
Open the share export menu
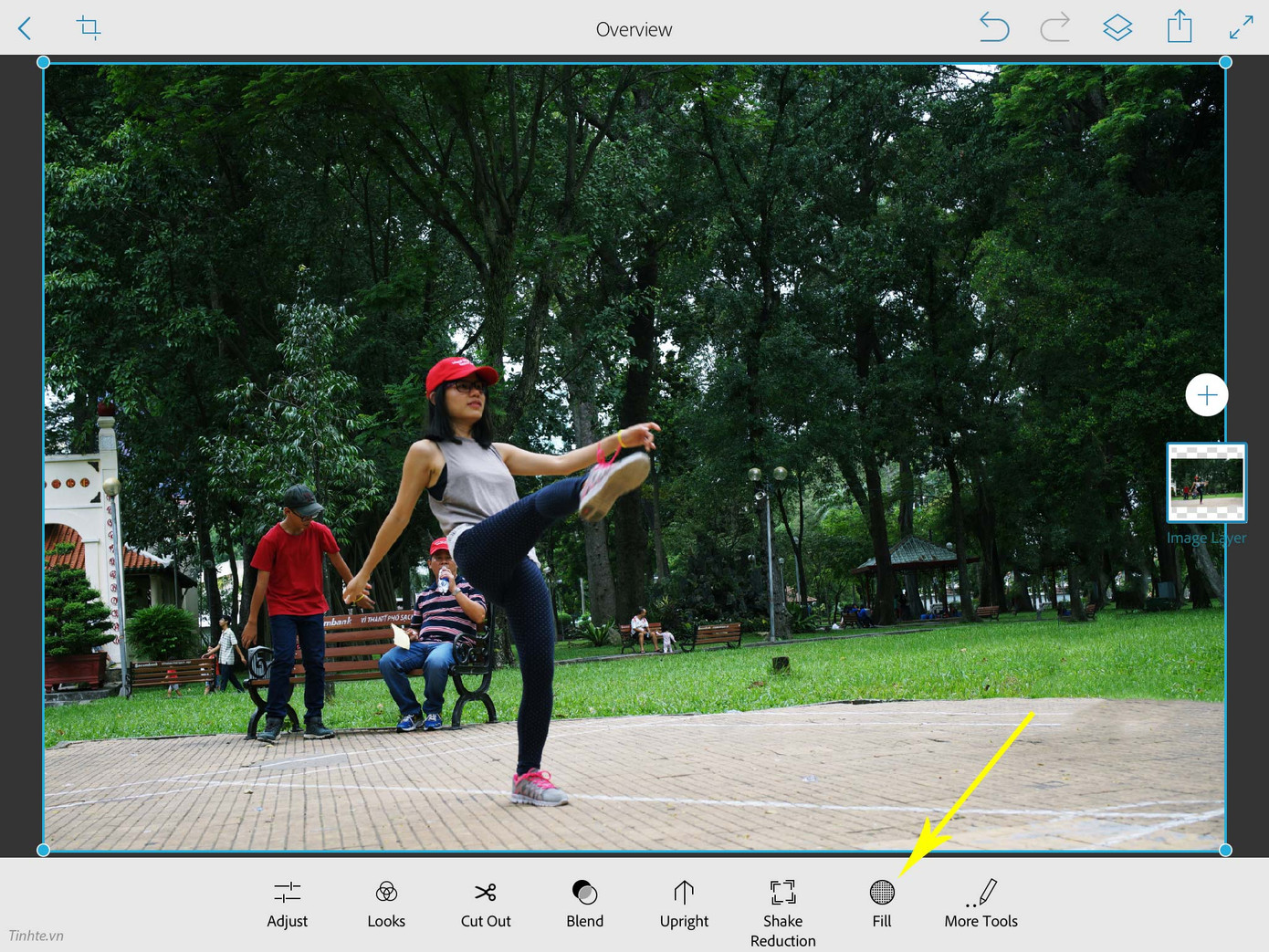(x=1180, y=26)
